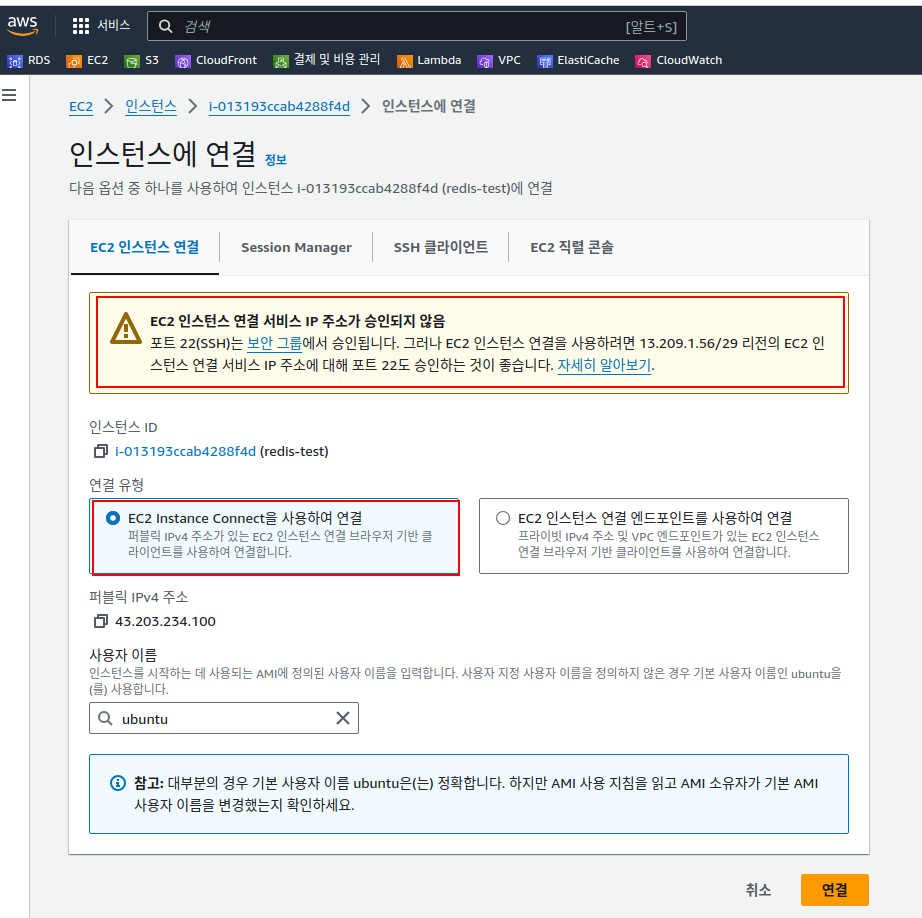The height and width of the screenshot is (918, 922).
Task: Click the 사용자 이름 label
Action: click(x=123, y=655)
